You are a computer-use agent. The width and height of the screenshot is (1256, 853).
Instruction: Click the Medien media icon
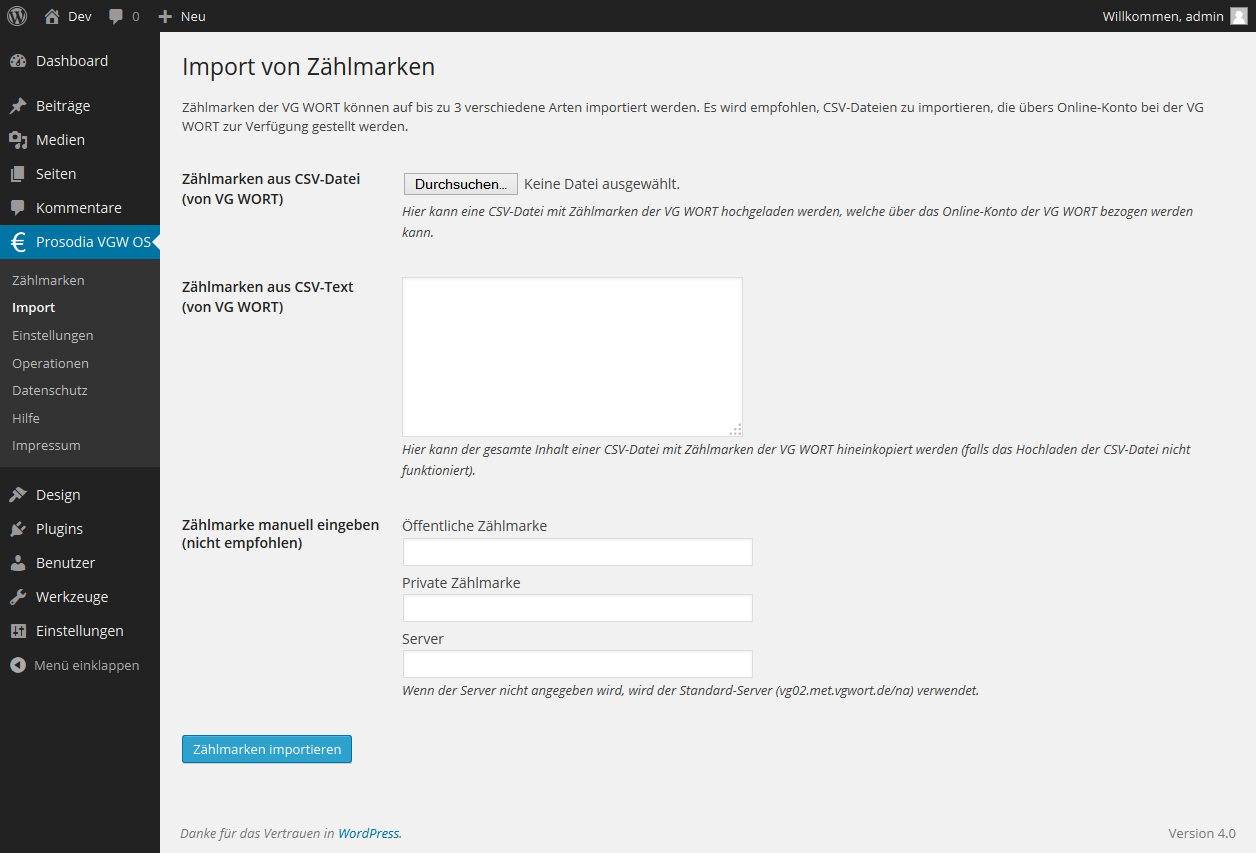point(18,140)
